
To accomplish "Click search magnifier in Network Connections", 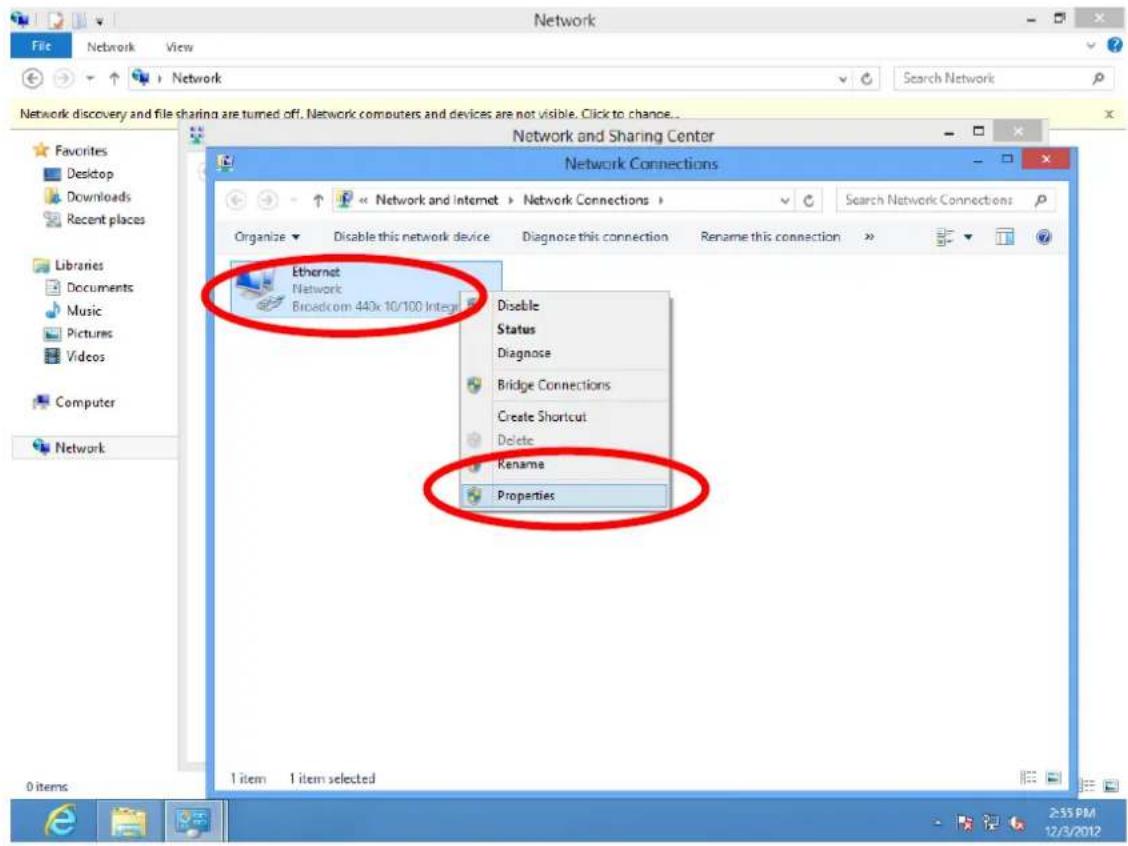I will [1040, 200].
